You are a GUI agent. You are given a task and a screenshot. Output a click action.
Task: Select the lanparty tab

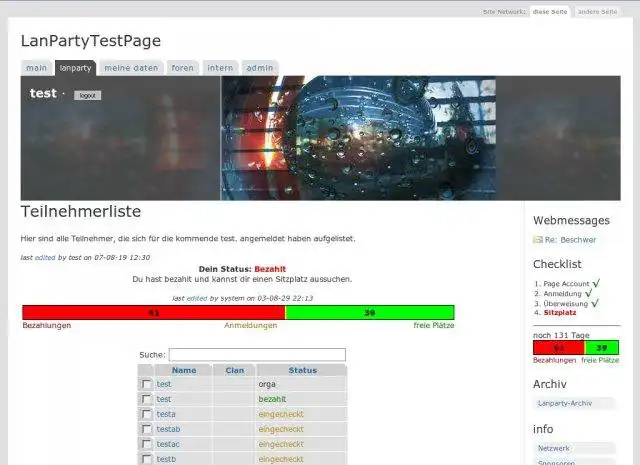tap(76, 68)
